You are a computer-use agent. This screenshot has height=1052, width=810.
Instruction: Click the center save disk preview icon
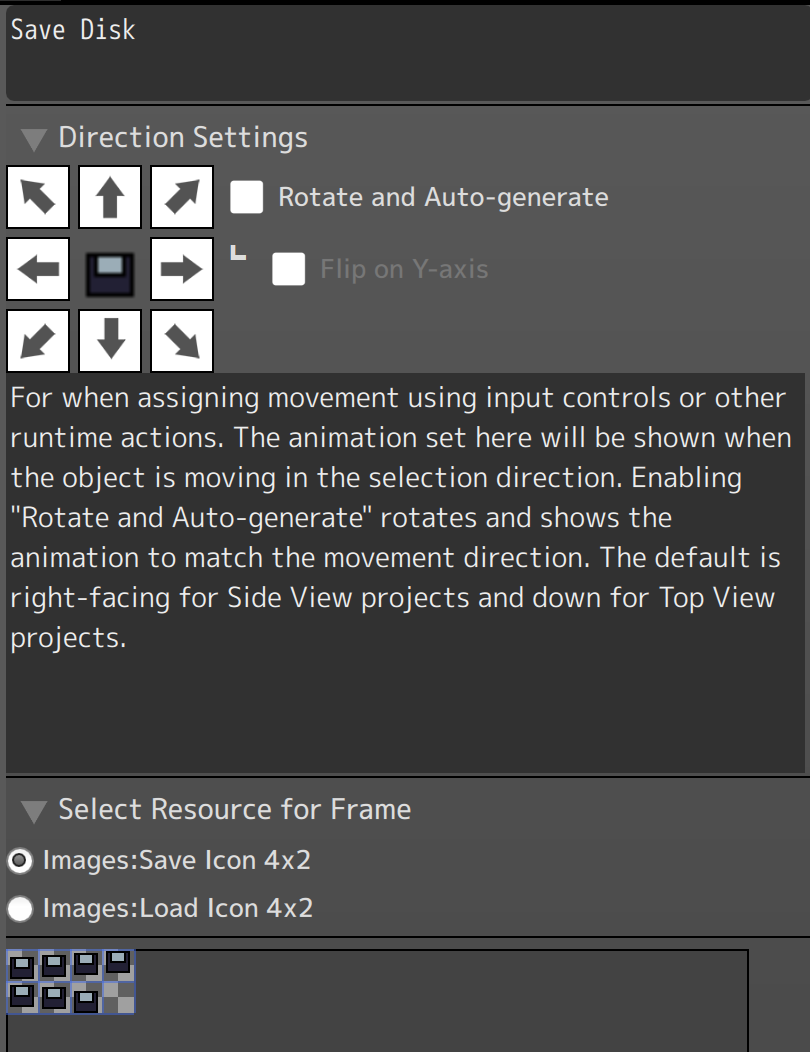pos(110,269)
